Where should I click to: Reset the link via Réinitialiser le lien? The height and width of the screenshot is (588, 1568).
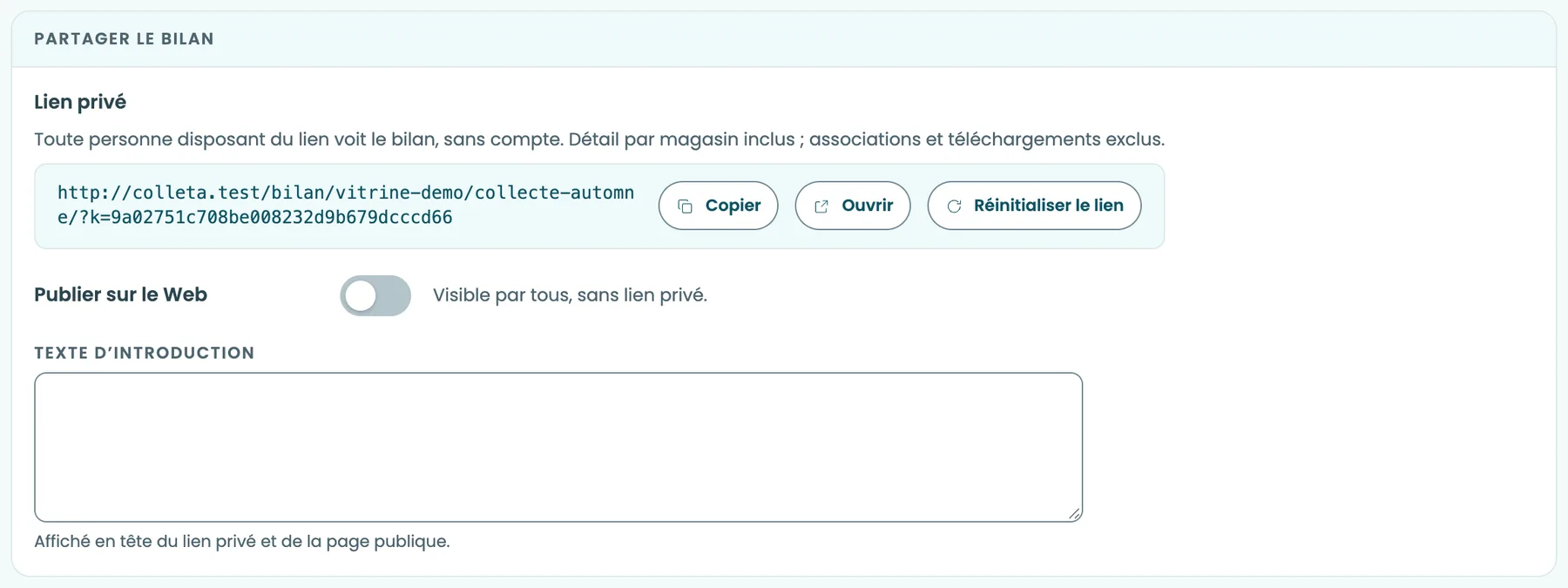1034,206
